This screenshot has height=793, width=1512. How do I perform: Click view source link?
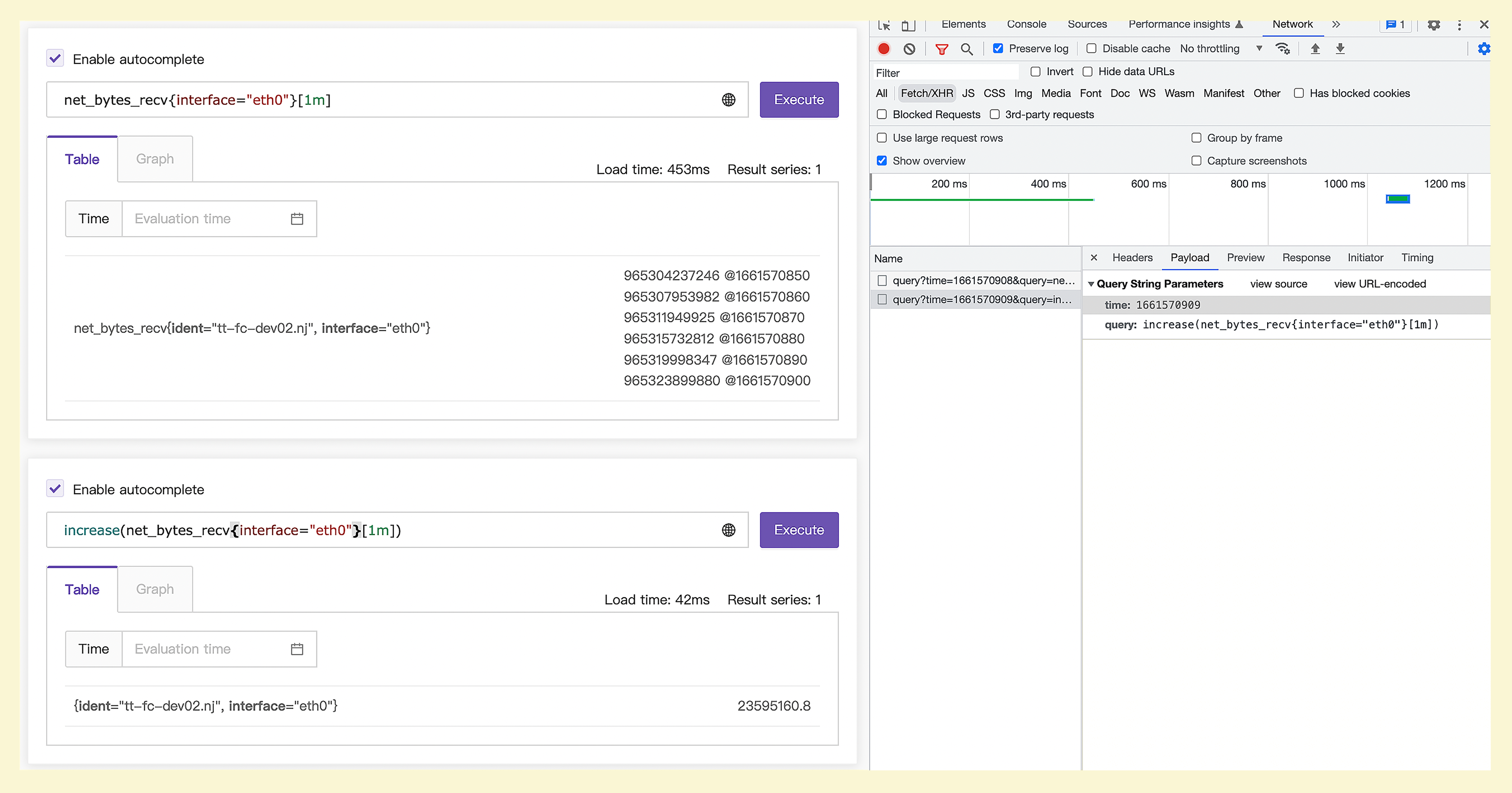coord(1278,284)
